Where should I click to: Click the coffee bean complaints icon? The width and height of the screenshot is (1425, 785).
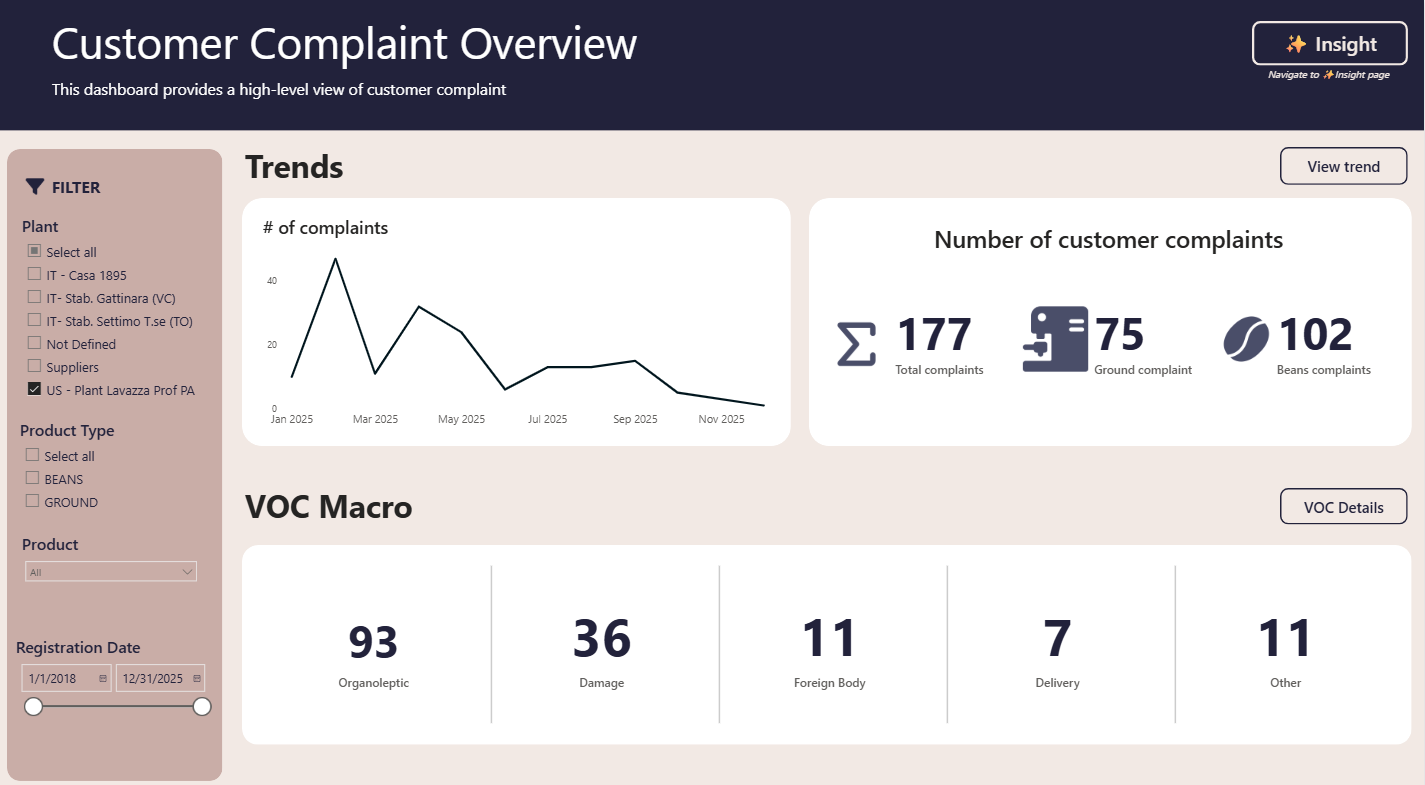(1246, 339)
